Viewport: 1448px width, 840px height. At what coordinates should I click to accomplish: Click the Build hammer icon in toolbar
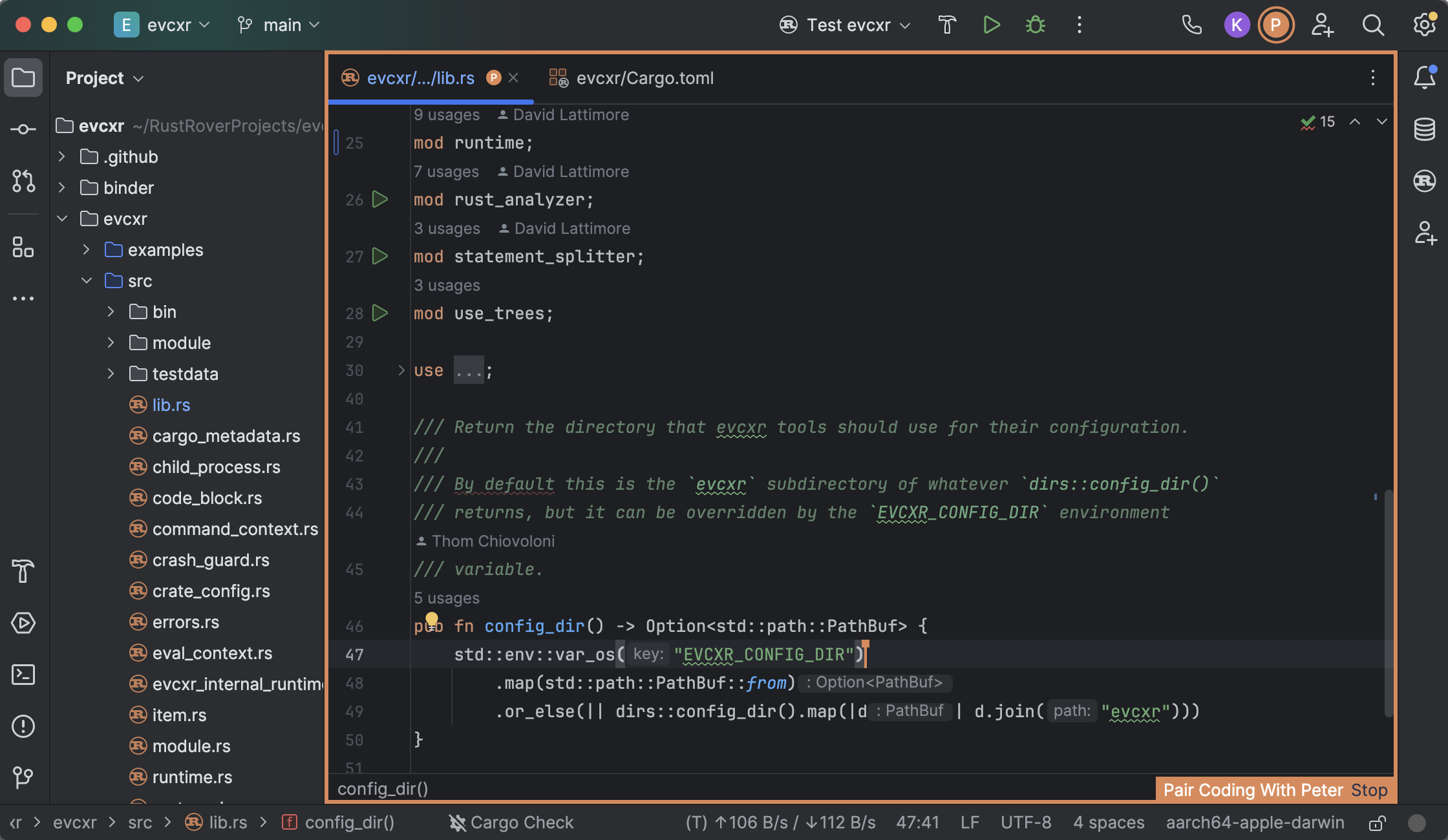(x=947, y=25)
